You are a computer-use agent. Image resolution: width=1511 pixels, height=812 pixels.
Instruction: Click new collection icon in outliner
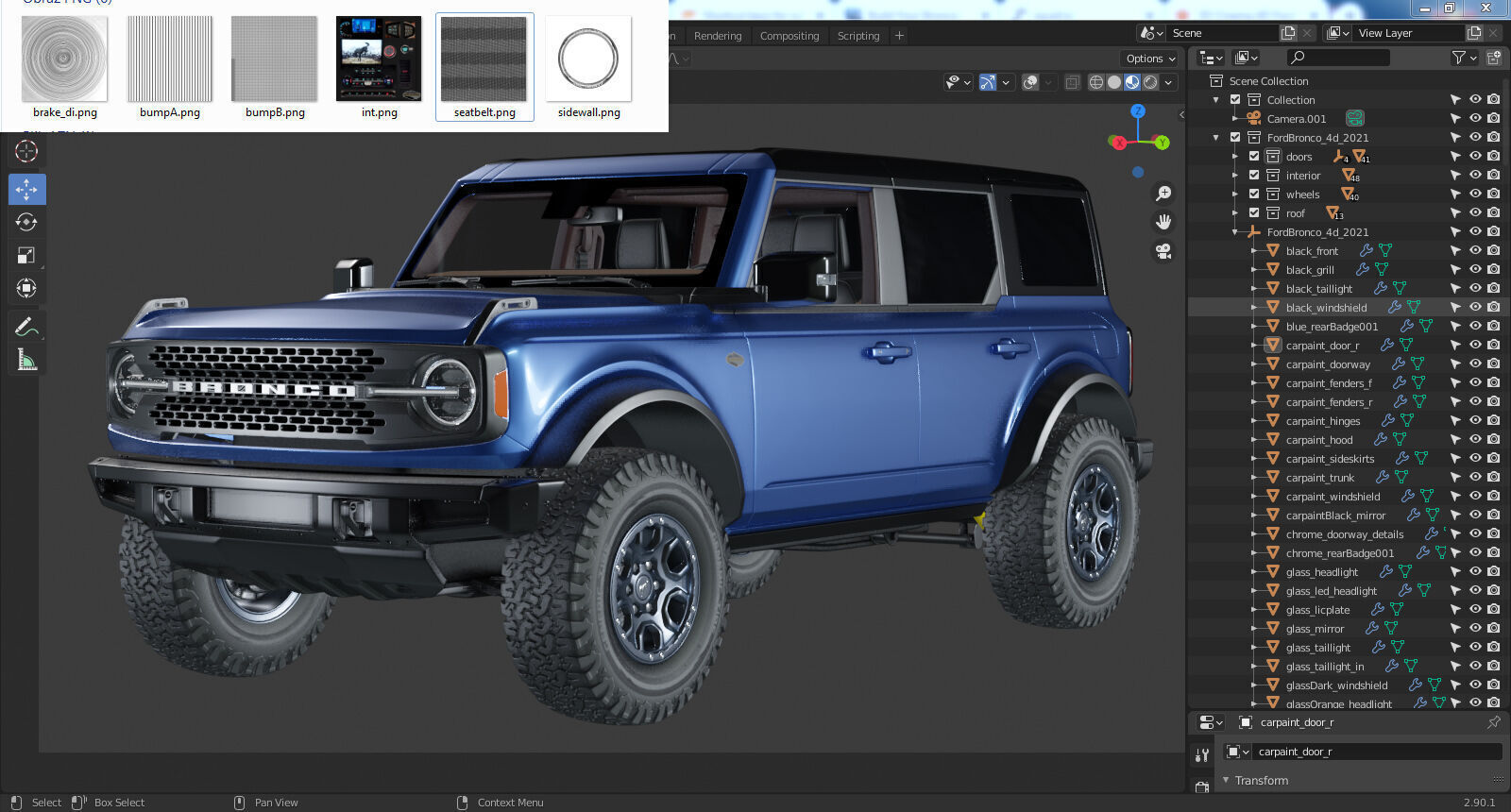click(x=1494, y=59)
